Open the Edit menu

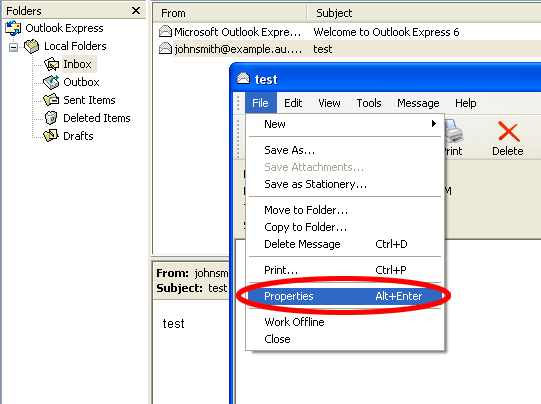coord(293,103)
